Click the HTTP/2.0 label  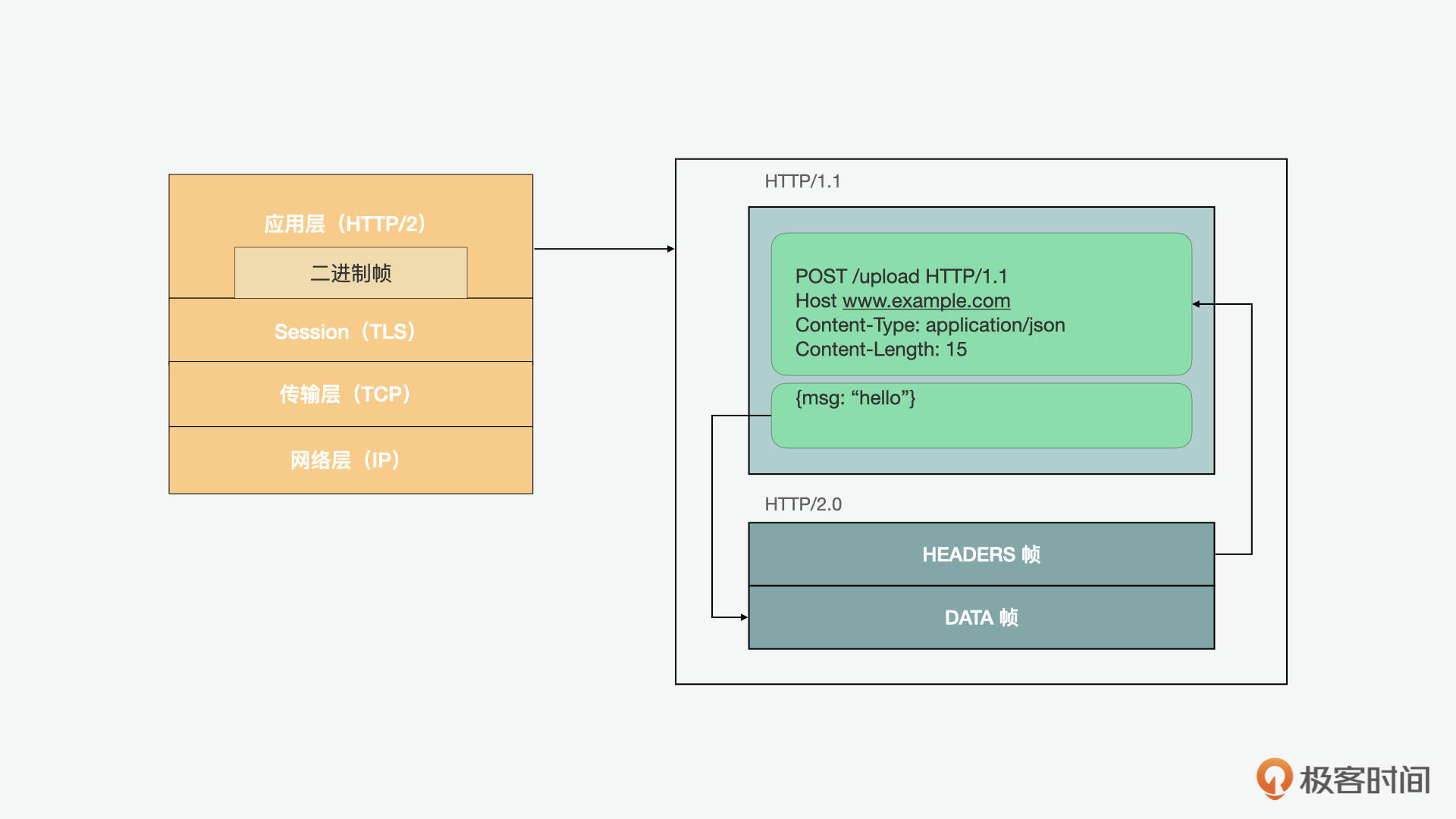pos(802,504)
